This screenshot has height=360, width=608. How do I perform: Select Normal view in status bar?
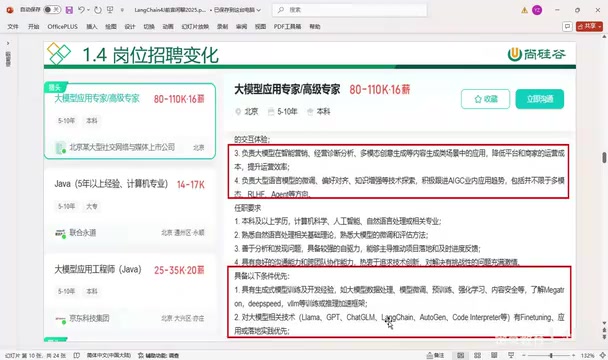click(460, 355)
